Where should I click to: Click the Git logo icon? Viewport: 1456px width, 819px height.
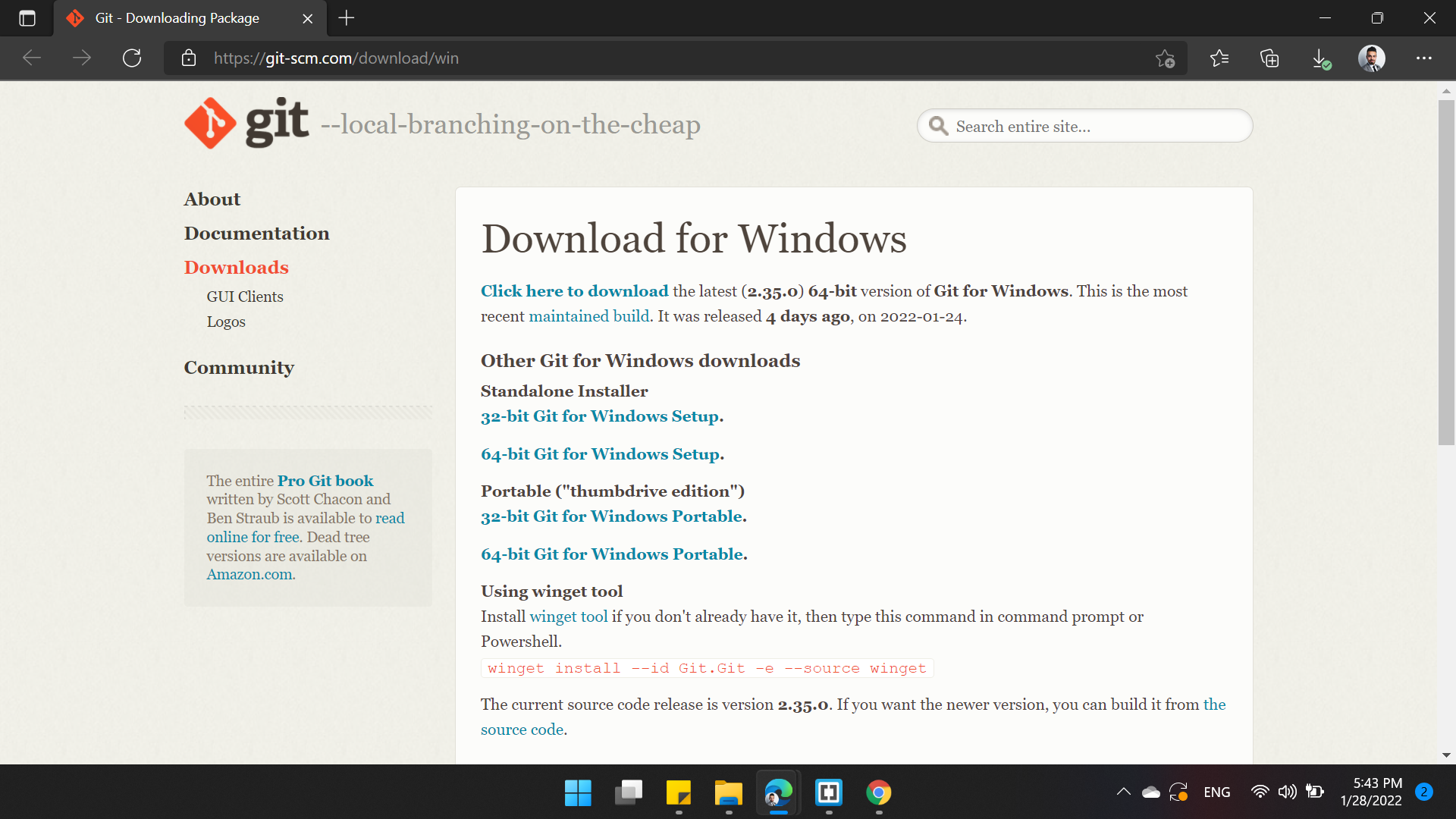pyautogui.click(x=246, y=123)
